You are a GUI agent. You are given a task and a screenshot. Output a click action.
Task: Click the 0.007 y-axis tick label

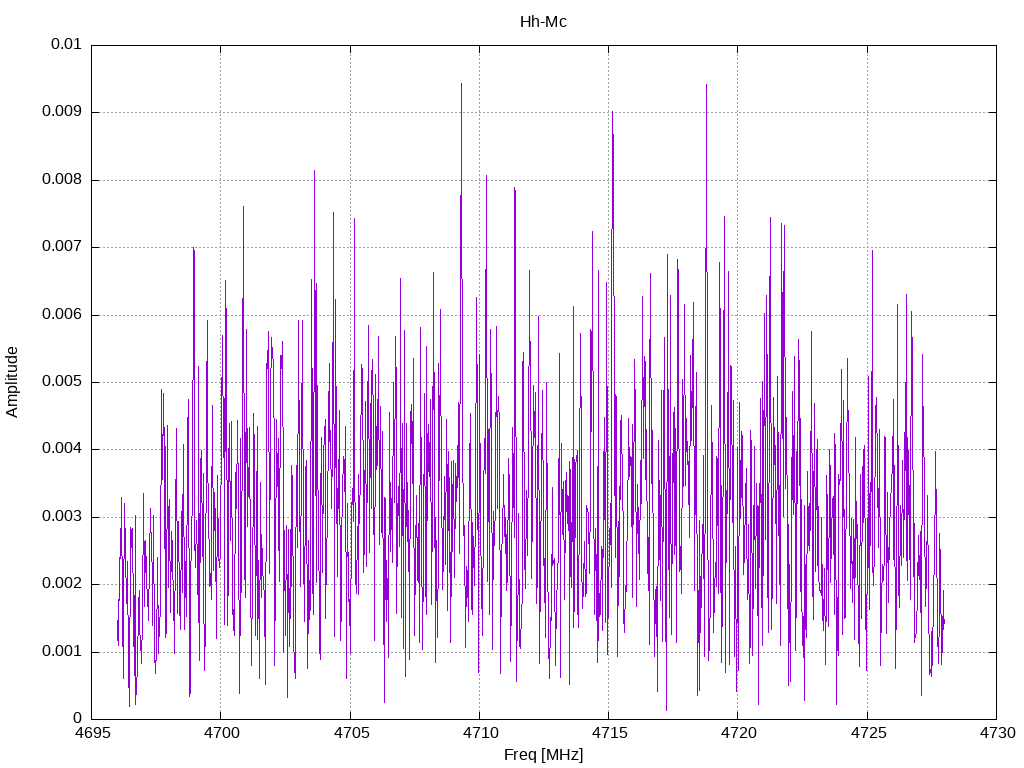click(62, 247)
